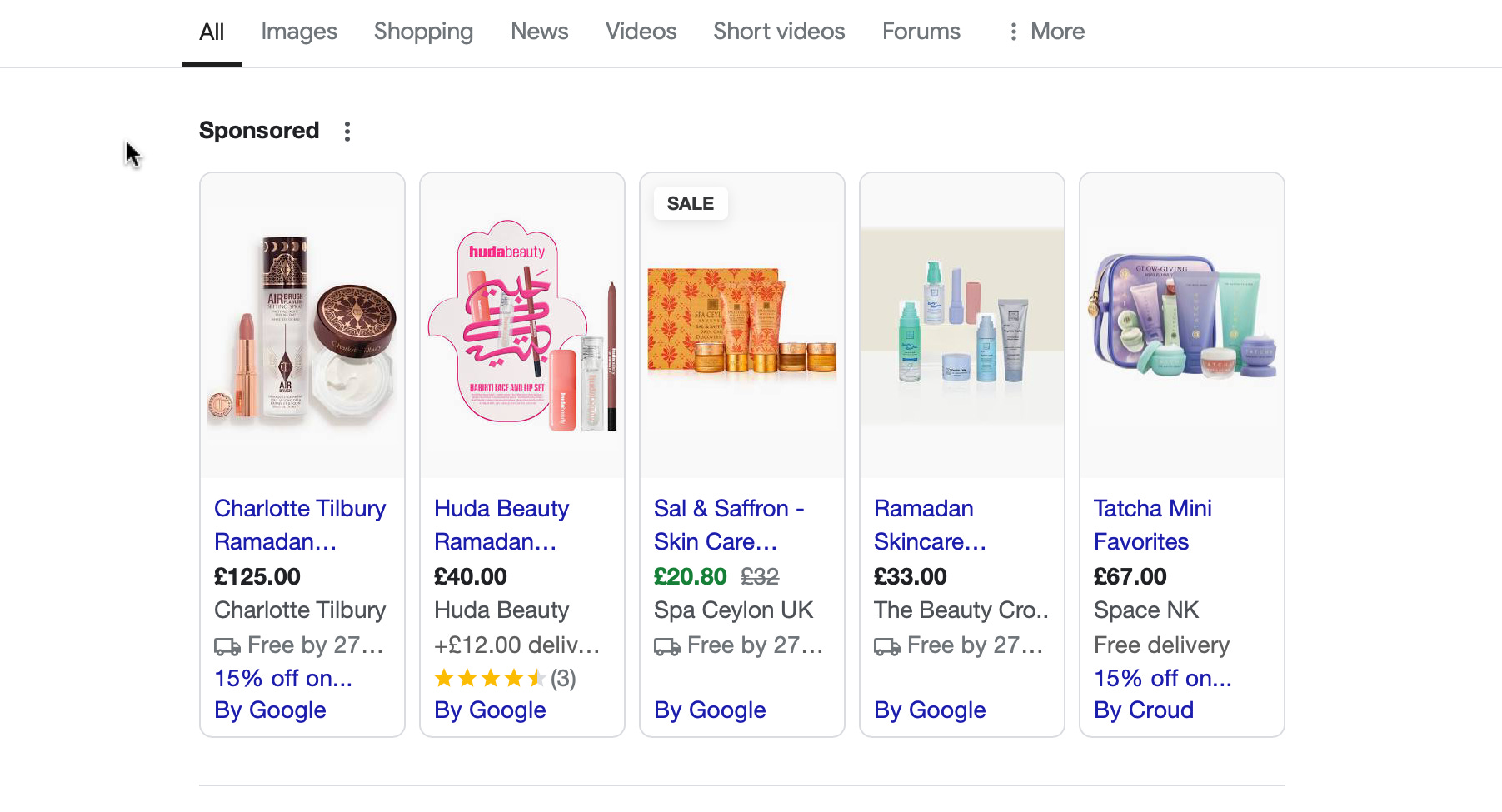The image size is (1502, 812).
Task: Click the £40.00 price text
Action: (471, 577)
